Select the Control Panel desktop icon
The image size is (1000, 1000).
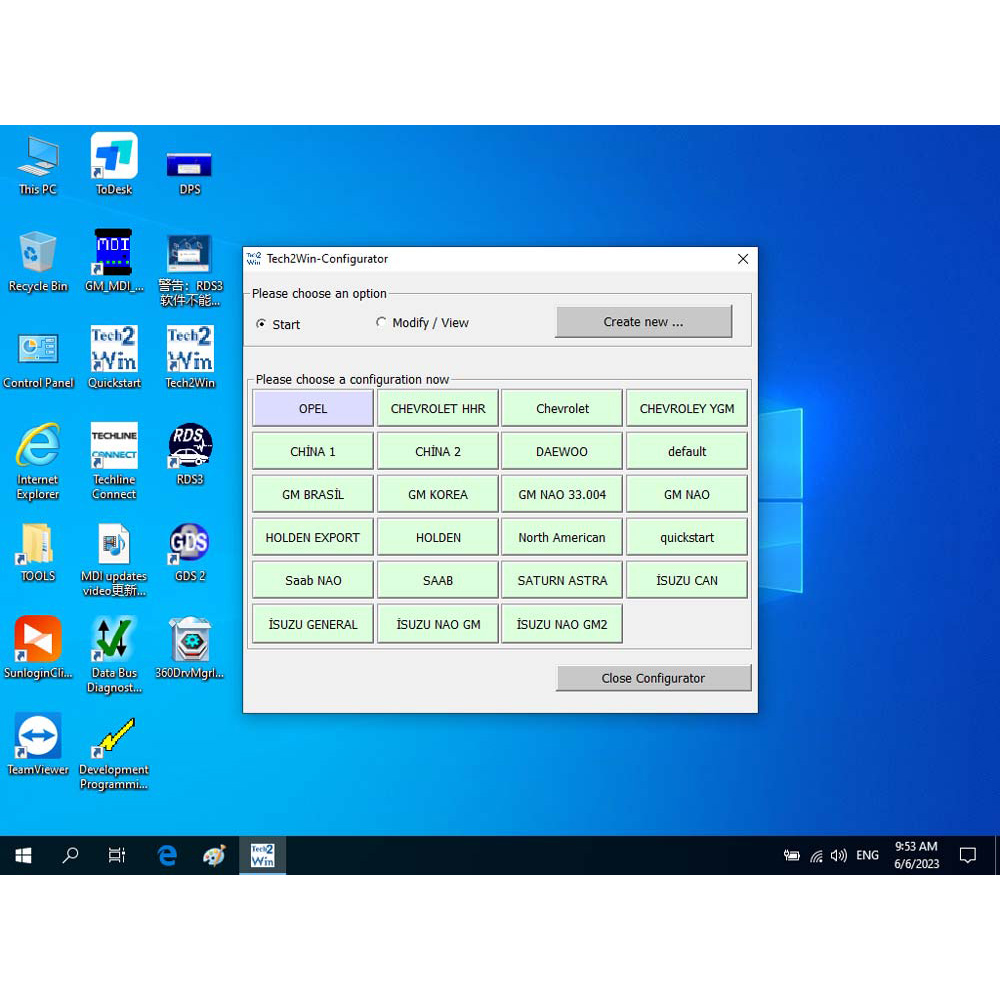coord(38,360)
